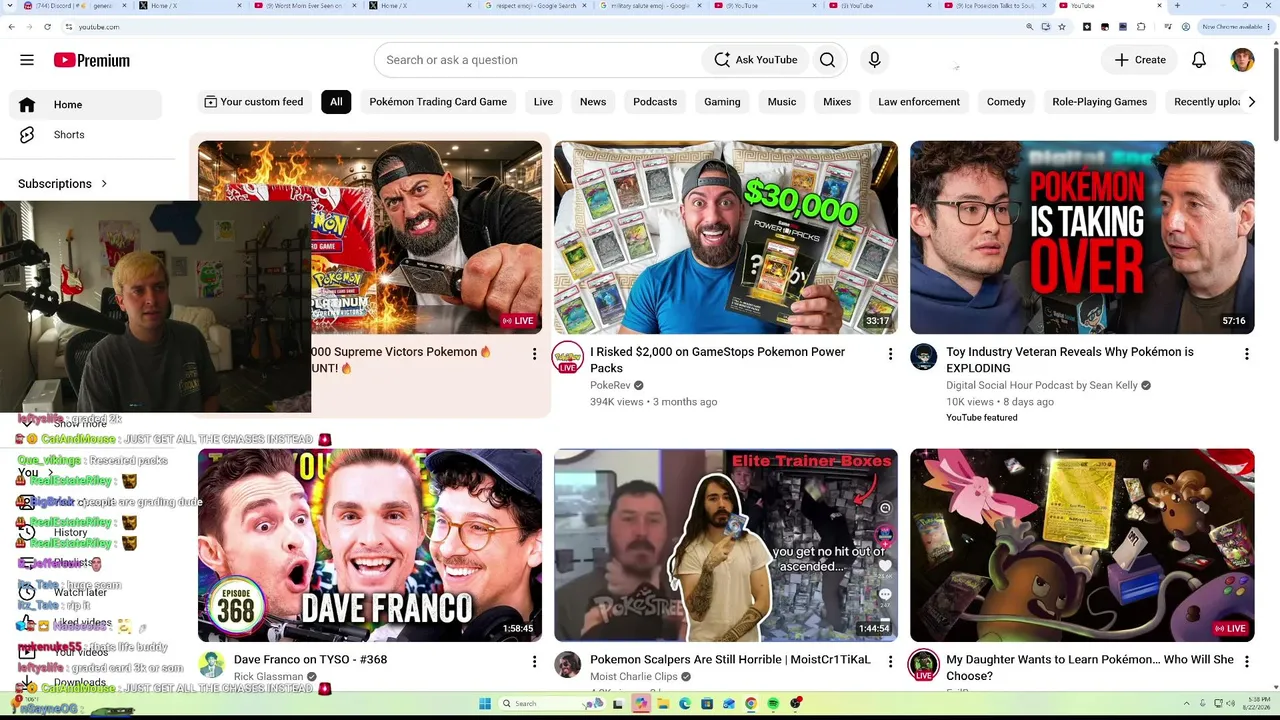The width and height of the screenshot is (1280, 720).
Task: Open Digital Social Hour channel avatar
Action: pyautogui.click(x=924, y=357)
